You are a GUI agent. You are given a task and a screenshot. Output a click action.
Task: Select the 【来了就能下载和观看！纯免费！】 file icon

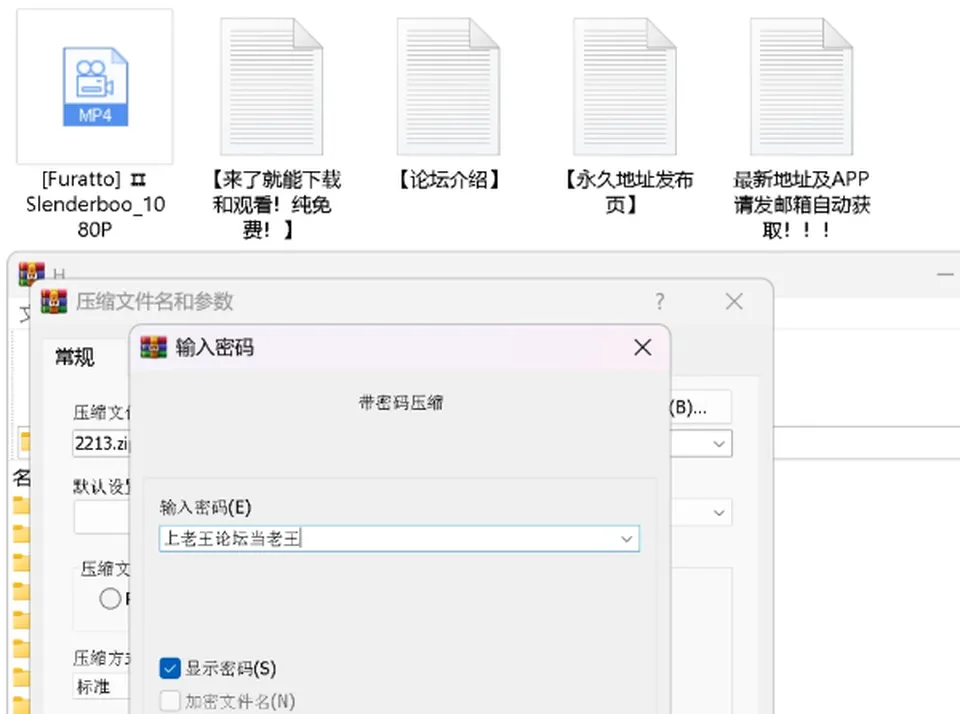(x=271, y=86)
